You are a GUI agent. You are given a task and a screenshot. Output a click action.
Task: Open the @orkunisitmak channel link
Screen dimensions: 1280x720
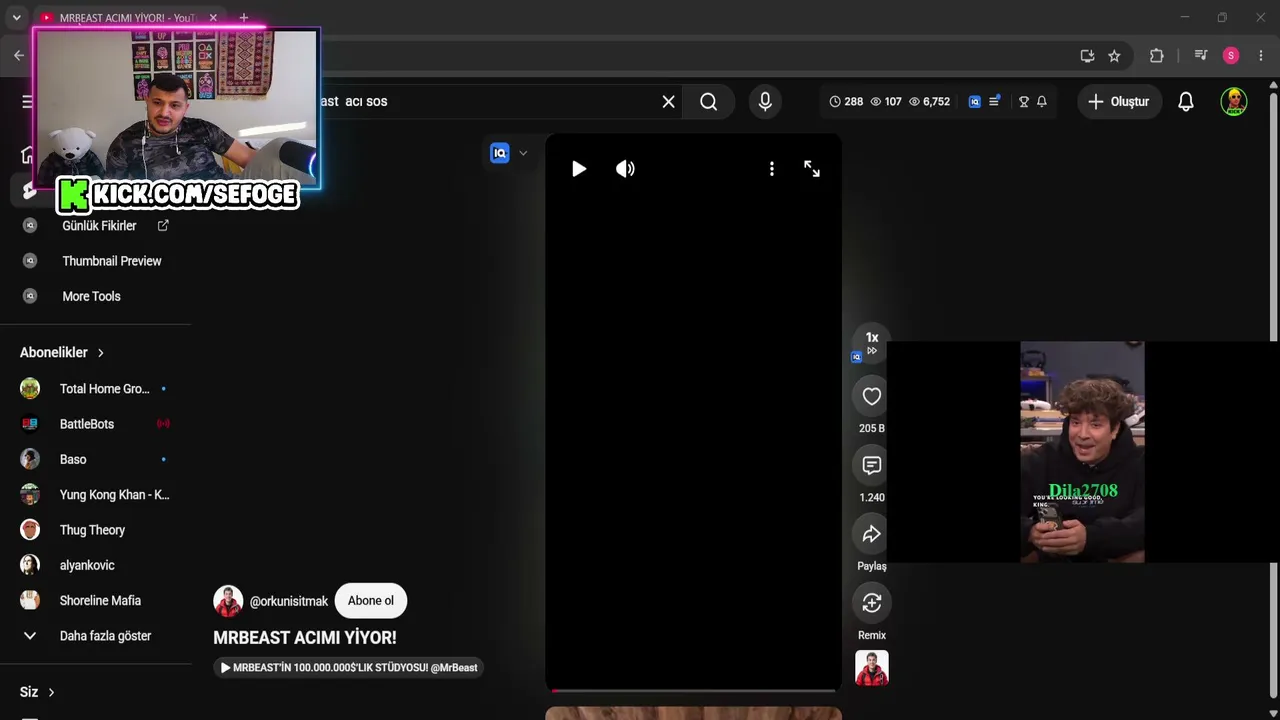click(x=289, y=601)
